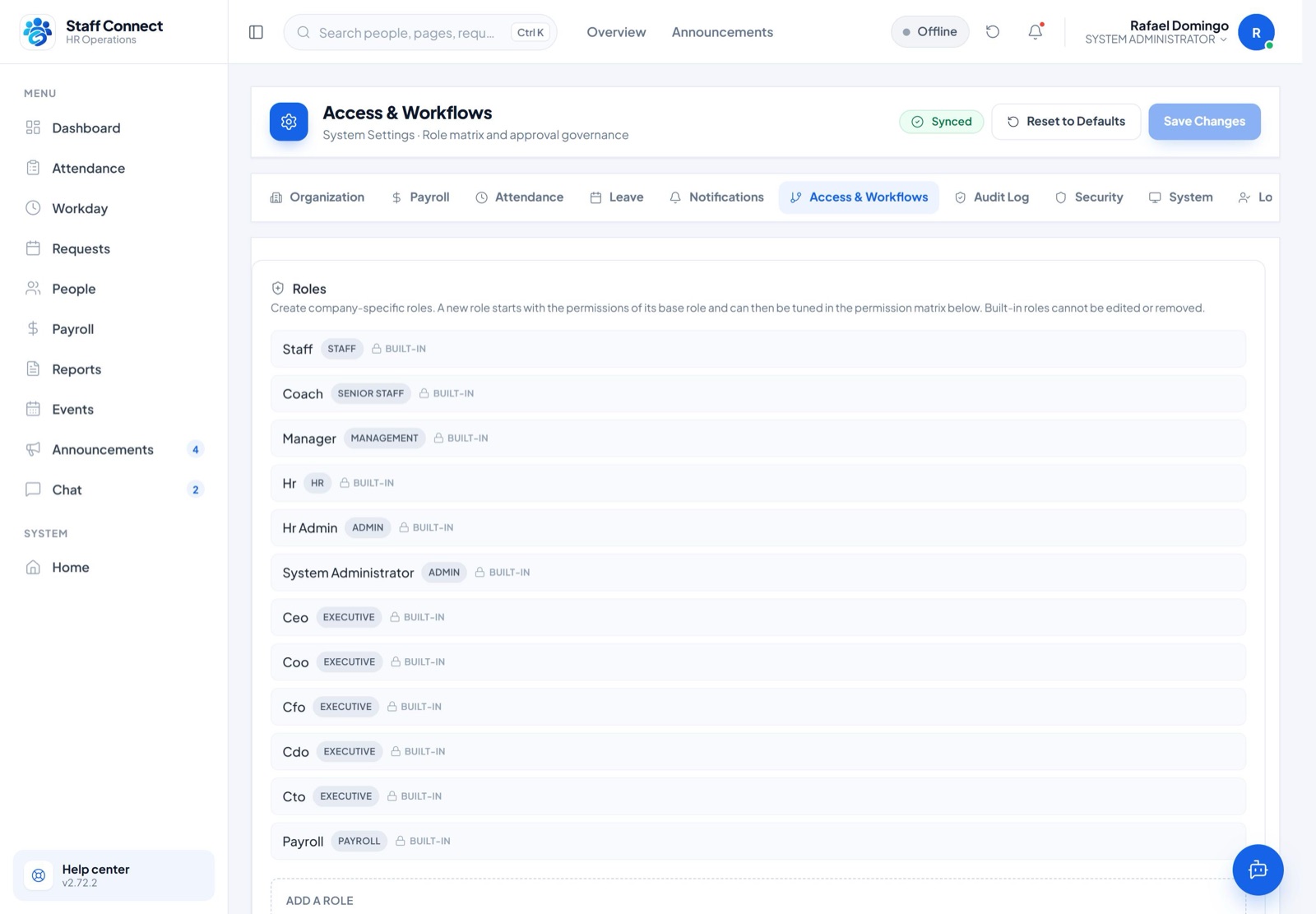
Task: Select the Manager role row
Action: click(758, 438)
